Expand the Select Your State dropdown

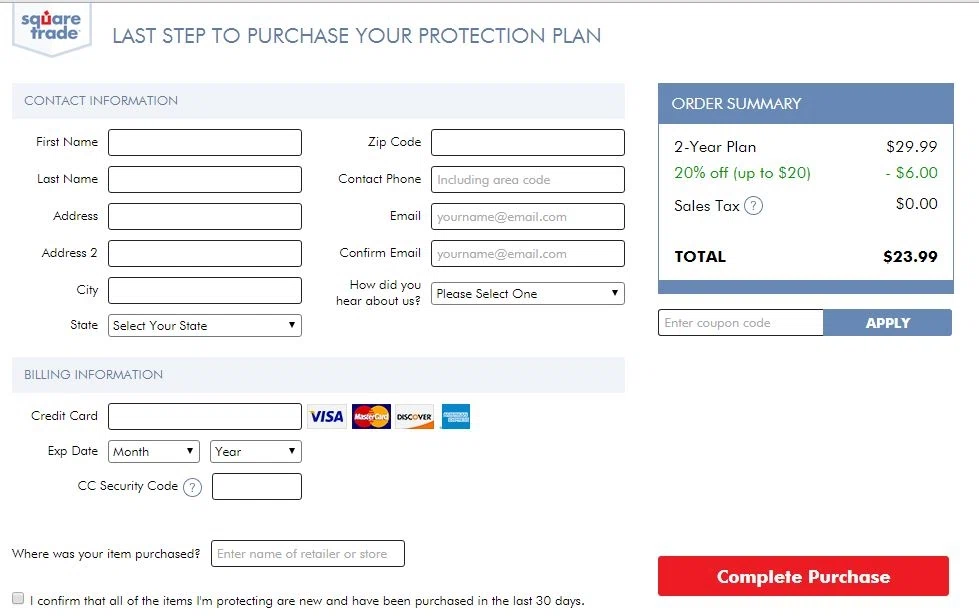(x=205, y=325)
